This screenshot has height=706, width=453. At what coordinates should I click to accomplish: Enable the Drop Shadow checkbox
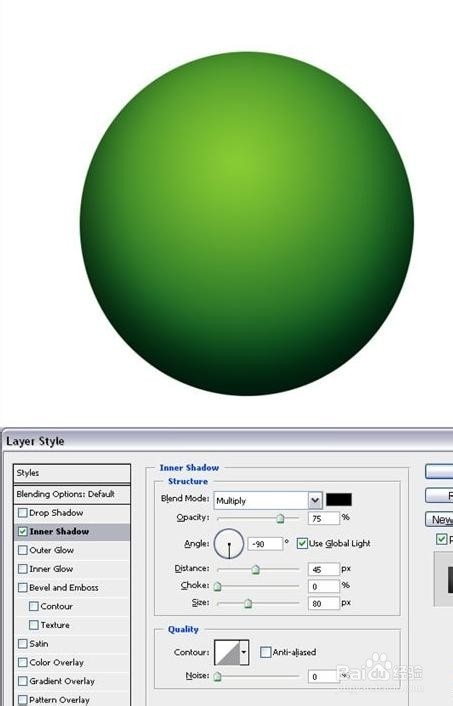pos(23,513)
